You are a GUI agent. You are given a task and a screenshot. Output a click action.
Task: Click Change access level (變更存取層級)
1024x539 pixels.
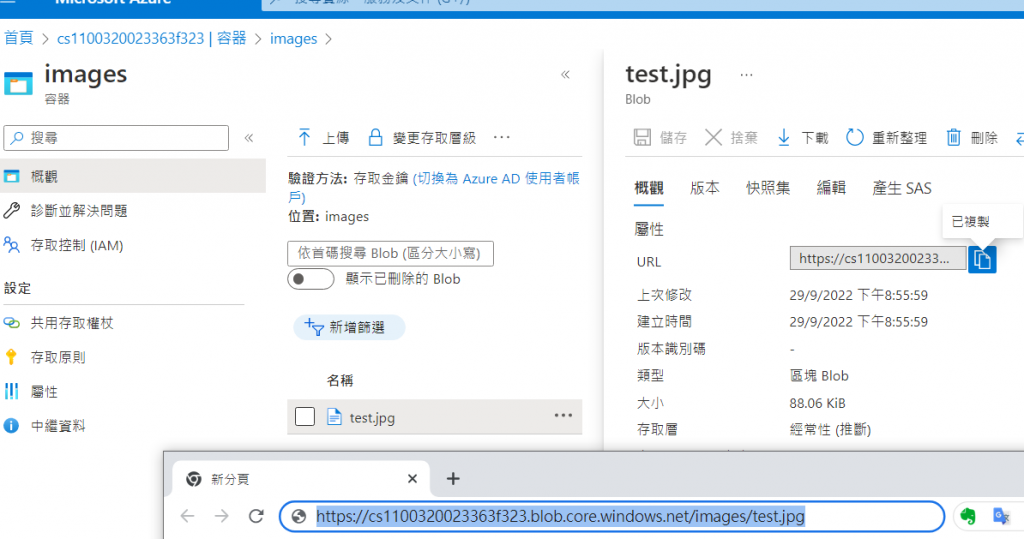pyautogui.click(x=422, y=138)
